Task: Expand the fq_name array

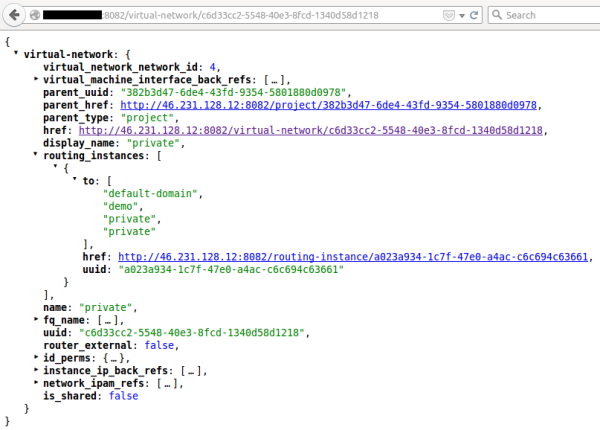Action: pyautogui.click(x=36, y=319)
